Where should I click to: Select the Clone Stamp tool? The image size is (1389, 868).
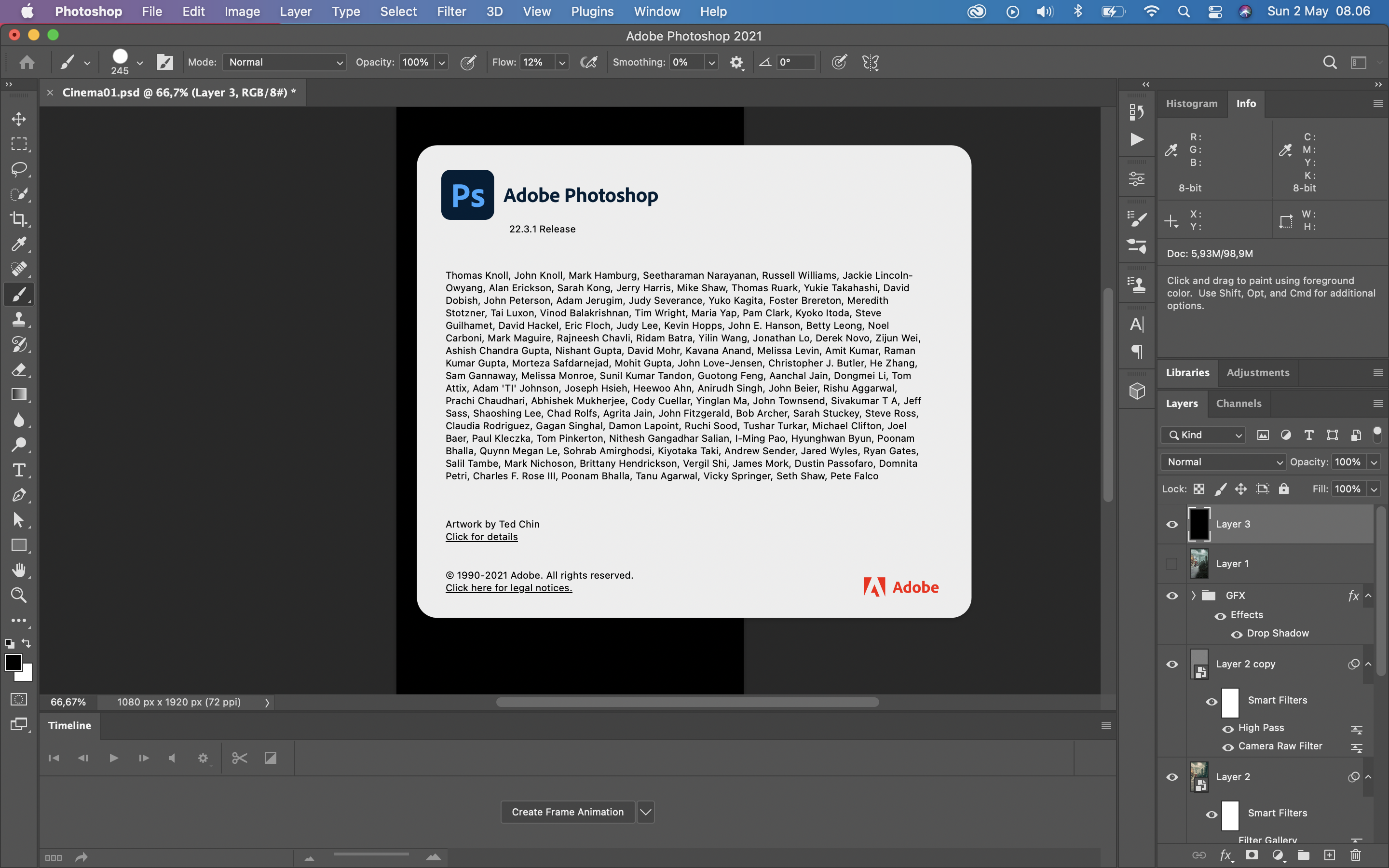point(19,319)
